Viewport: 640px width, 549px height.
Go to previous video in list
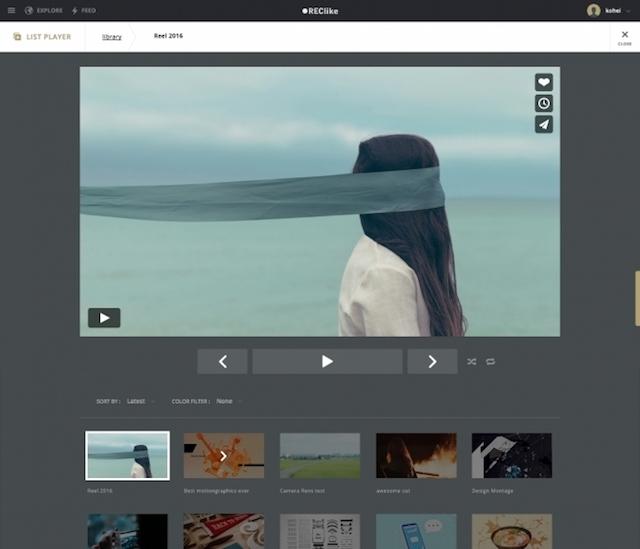222,362
